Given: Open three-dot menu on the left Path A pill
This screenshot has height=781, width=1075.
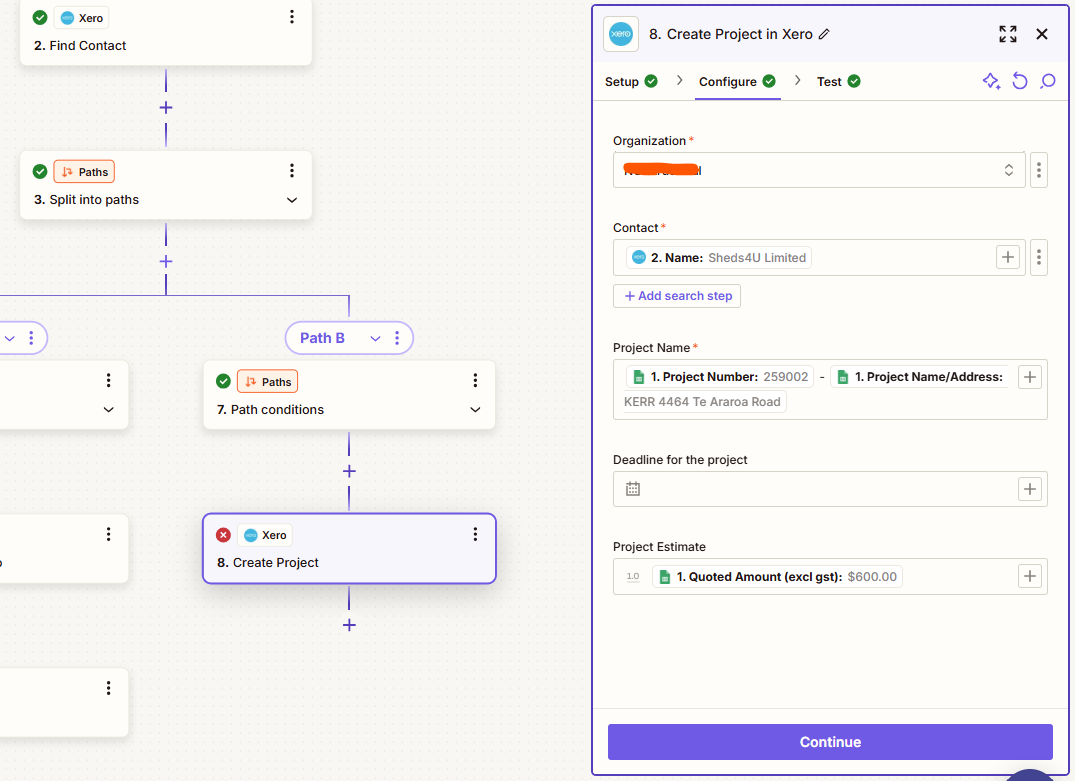Looking at the screenshot, I should tap(31, 338).
